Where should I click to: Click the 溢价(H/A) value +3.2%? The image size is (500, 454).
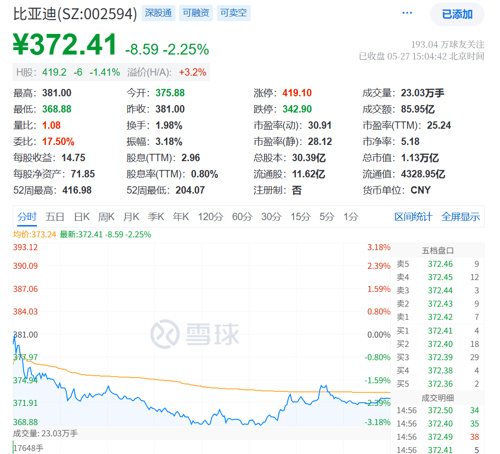tap(193, 72)
